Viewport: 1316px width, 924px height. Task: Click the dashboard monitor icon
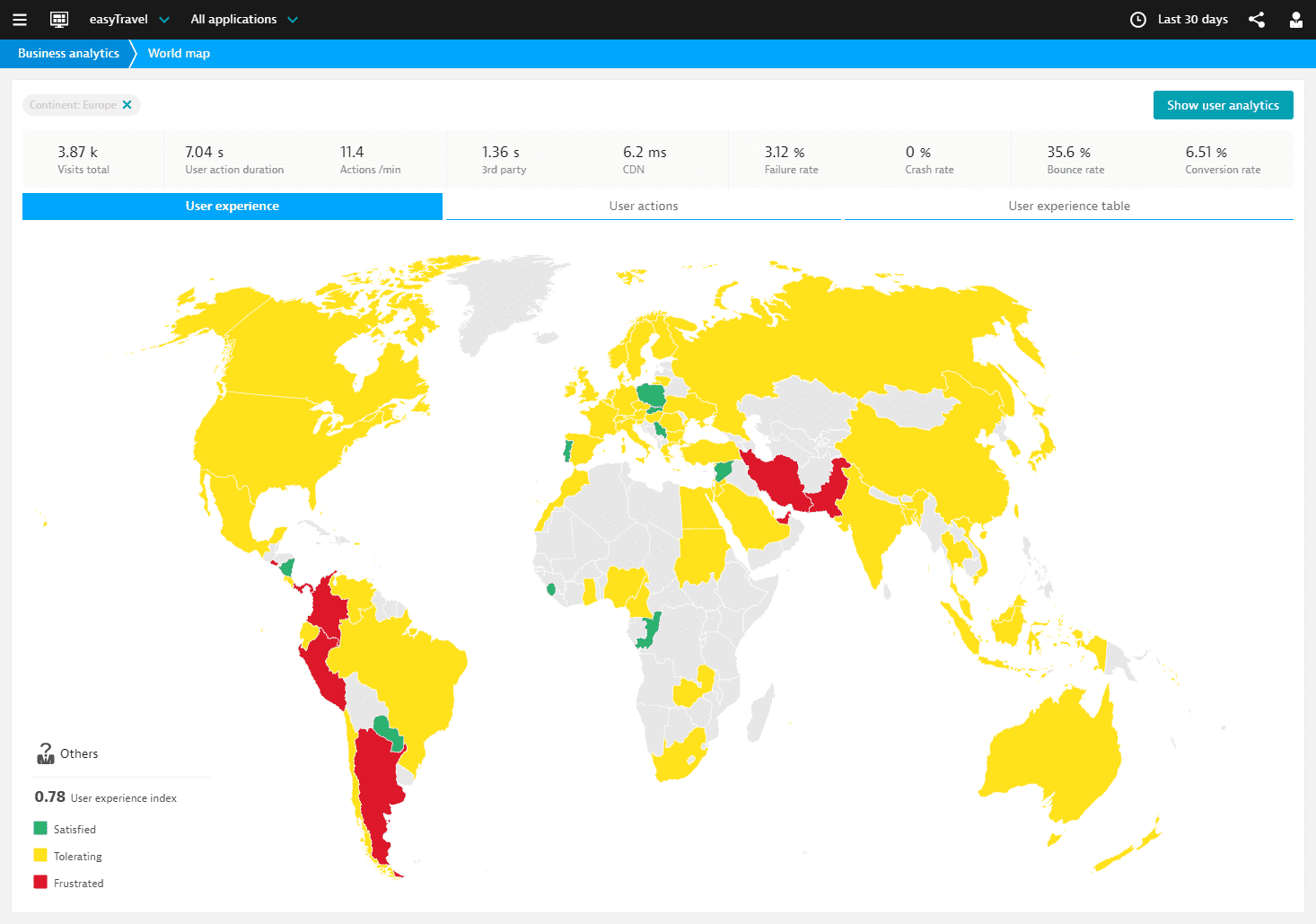coord(59,20)
